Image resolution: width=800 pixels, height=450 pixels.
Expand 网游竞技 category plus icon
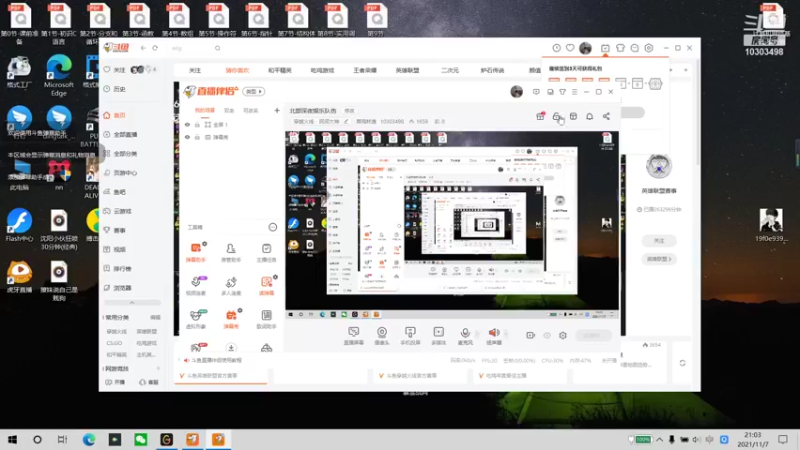coord(158,368)
